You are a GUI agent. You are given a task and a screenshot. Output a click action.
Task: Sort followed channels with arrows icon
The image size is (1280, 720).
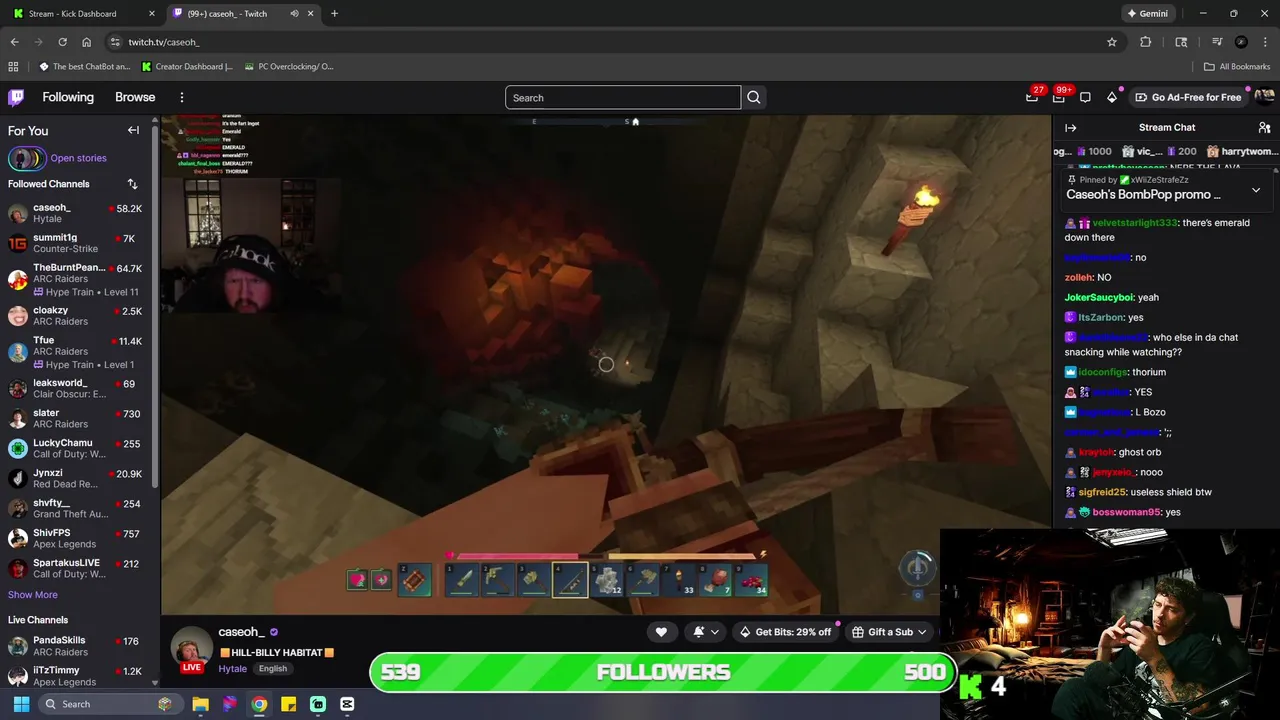[132, 184]
